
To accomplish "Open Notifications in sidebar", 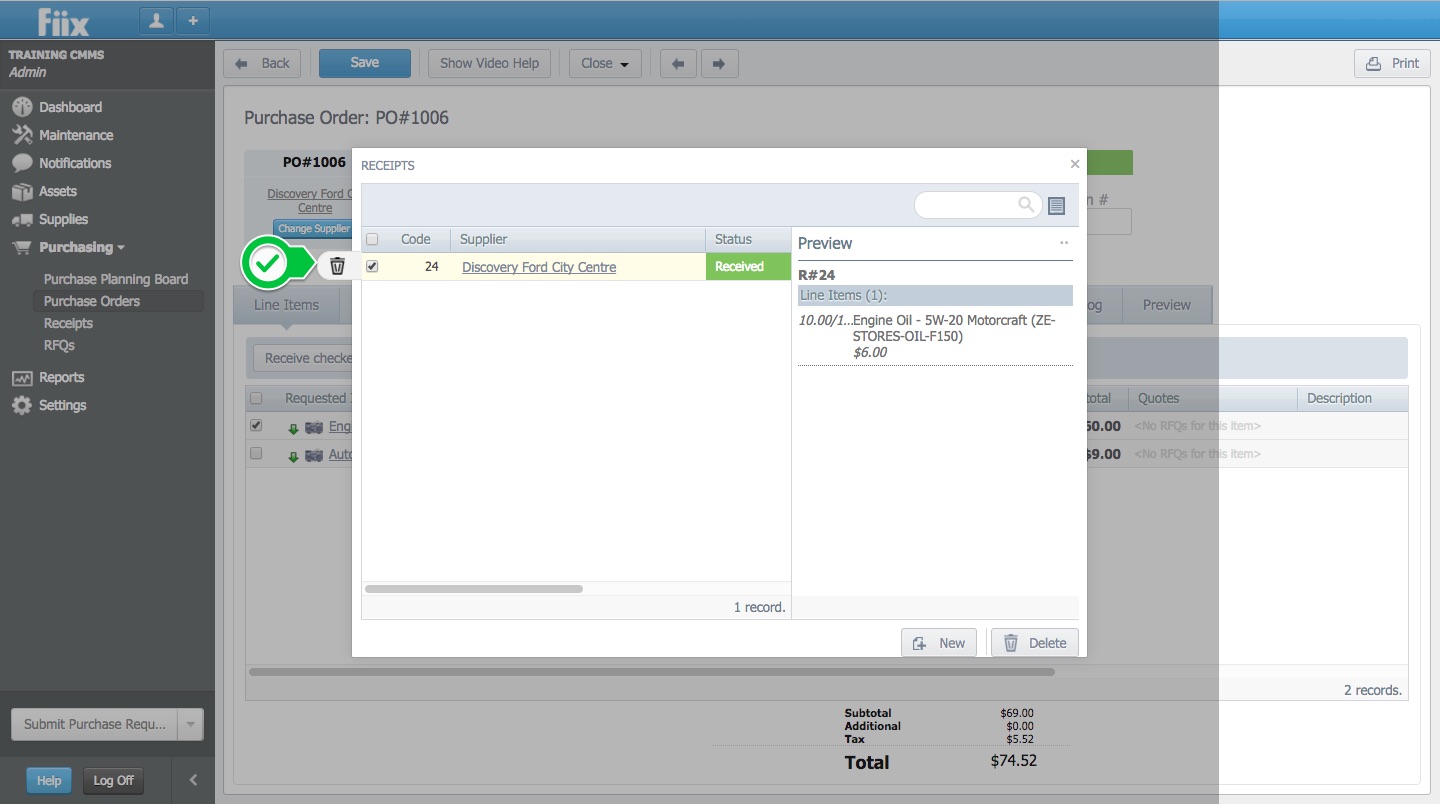I will (75, 163).
